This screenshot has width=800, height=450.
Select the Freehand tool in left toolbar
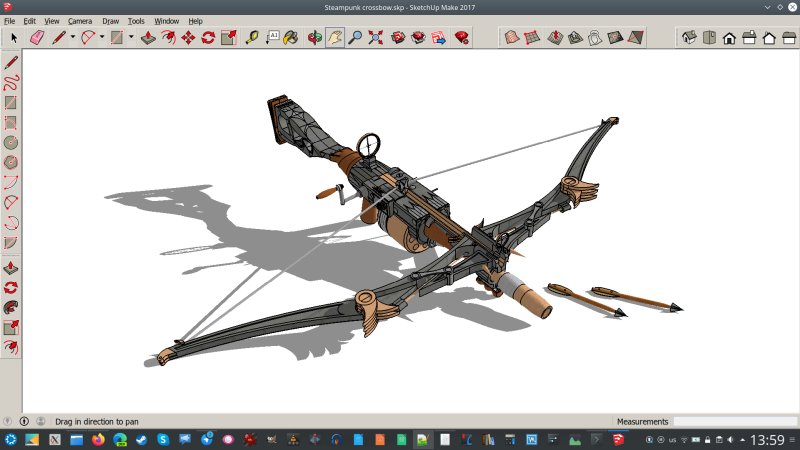tap(11, 82)
